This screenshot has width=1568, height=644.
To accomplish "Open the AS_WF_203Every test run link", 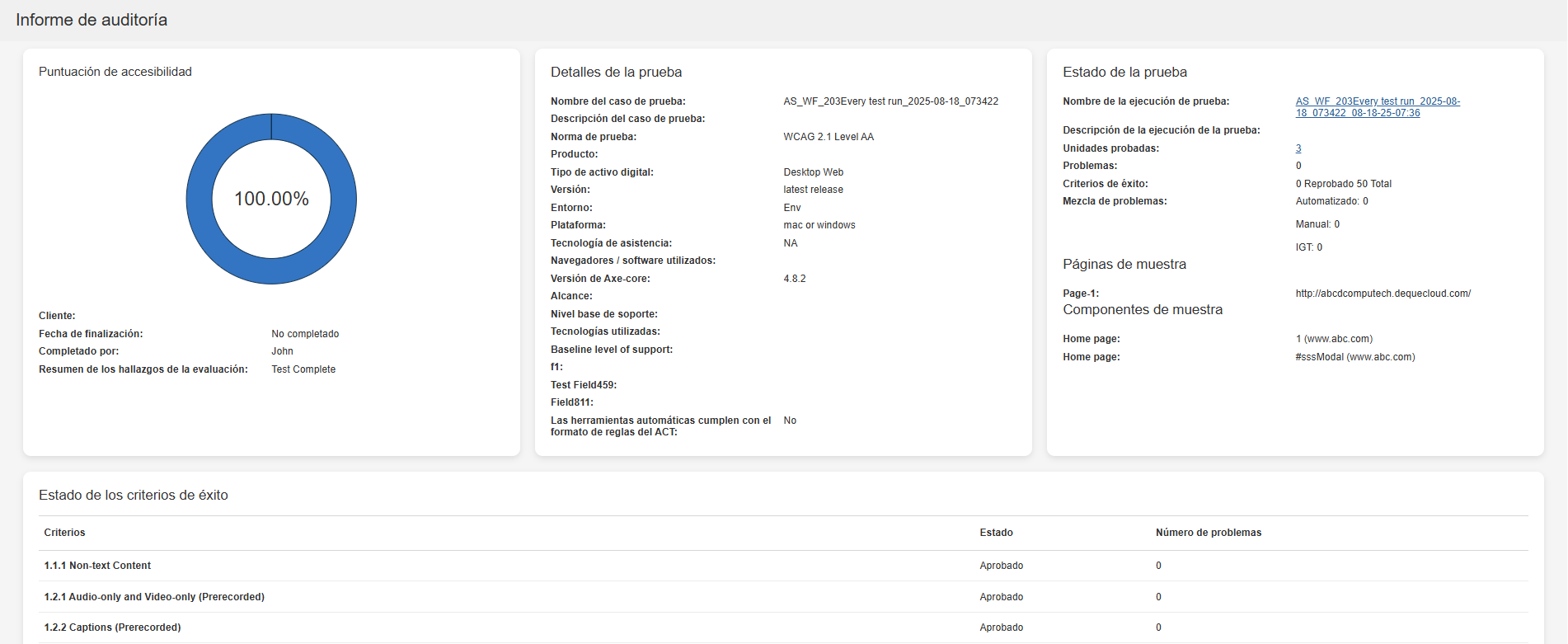I will coord(1377,101).
